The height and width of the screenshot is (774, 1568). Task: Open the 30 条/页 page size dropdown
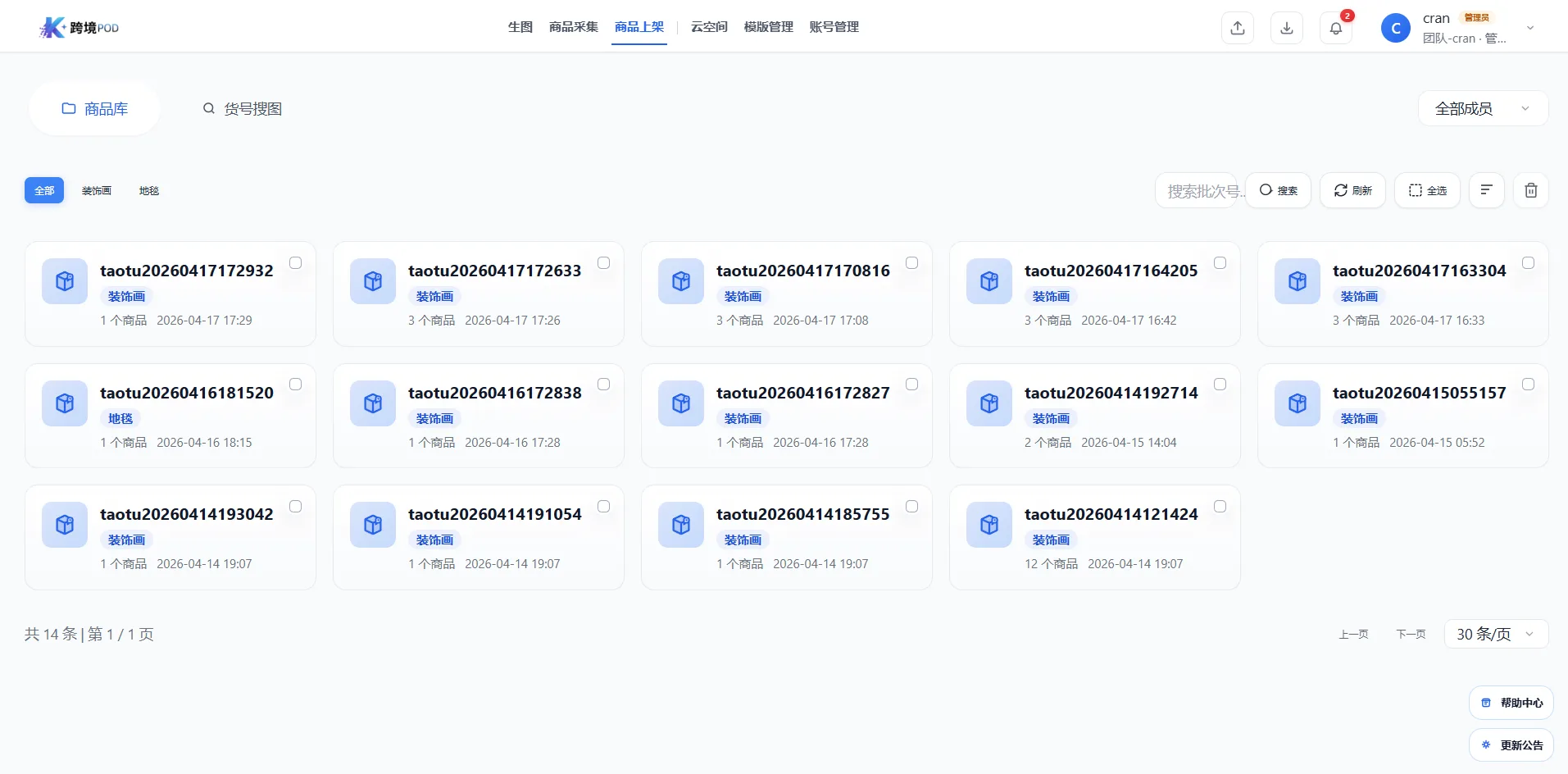tap(1495, 634)
